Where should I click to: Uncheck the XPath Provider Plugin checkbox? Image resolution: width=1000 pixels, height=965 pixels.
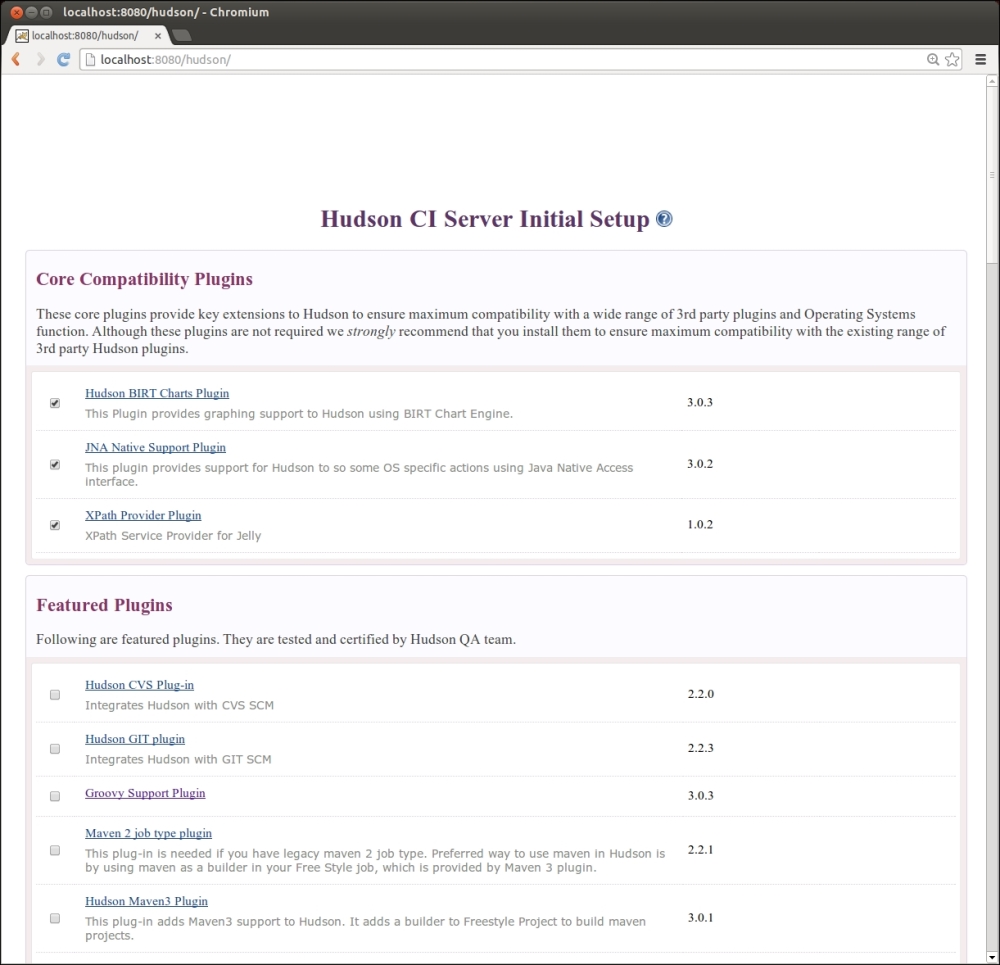coord(55,525)
